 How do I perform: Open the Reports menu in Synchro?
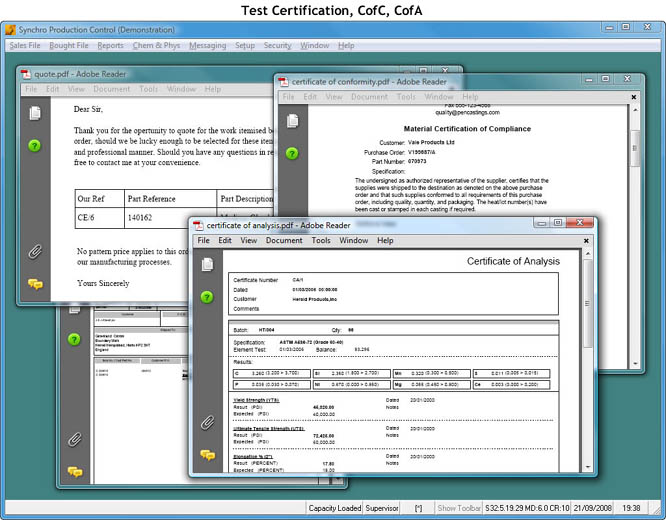click(110, 45)
